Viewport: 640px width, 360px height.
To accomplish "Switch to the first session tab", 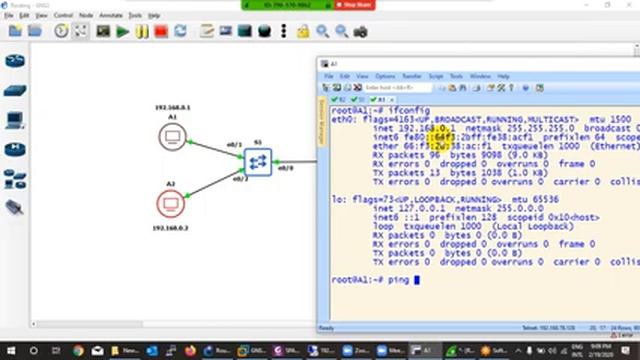I will click(338, 100).
